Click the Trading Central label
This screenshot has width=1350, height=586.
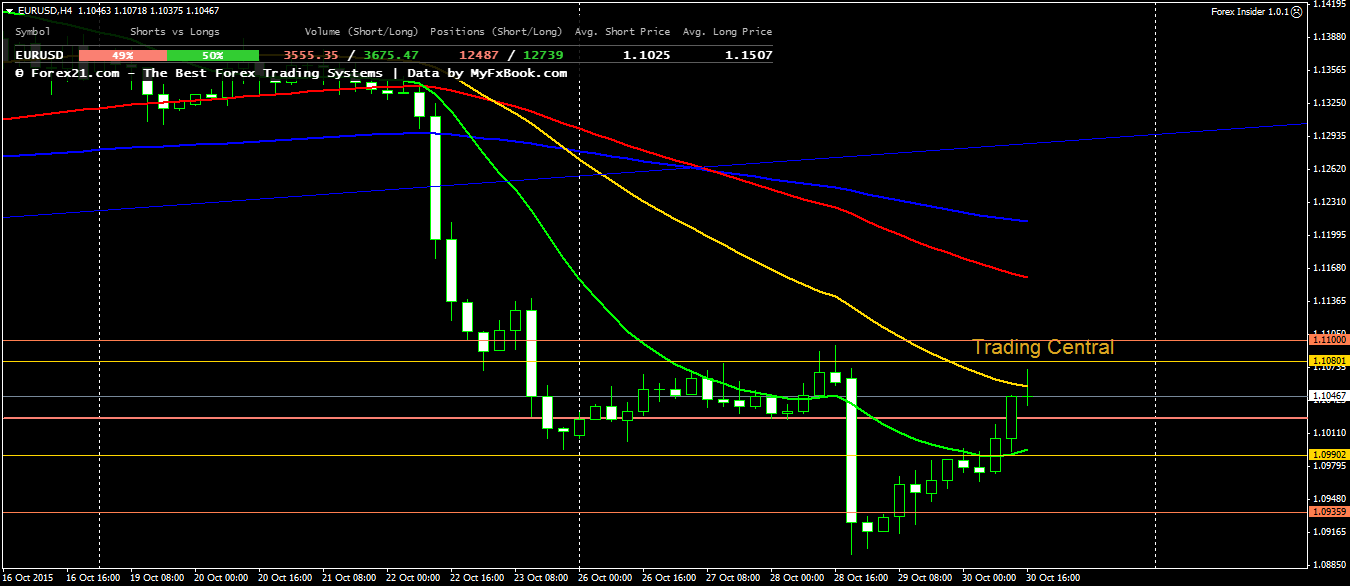[1043, 347]
